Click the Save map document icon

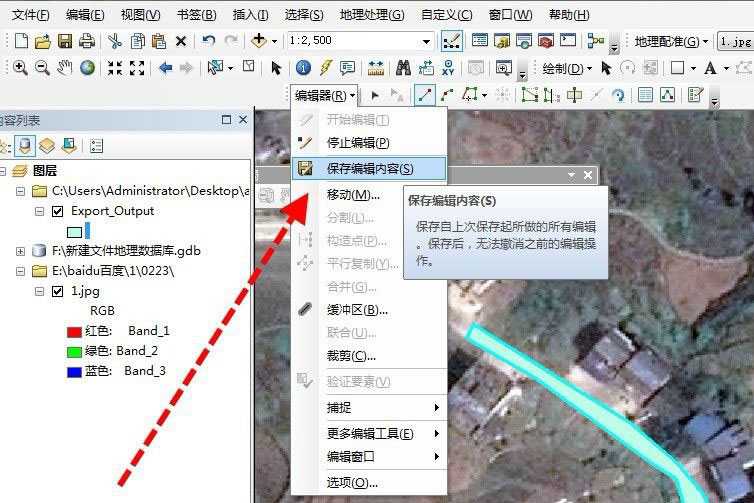click(x=64, y=41)
